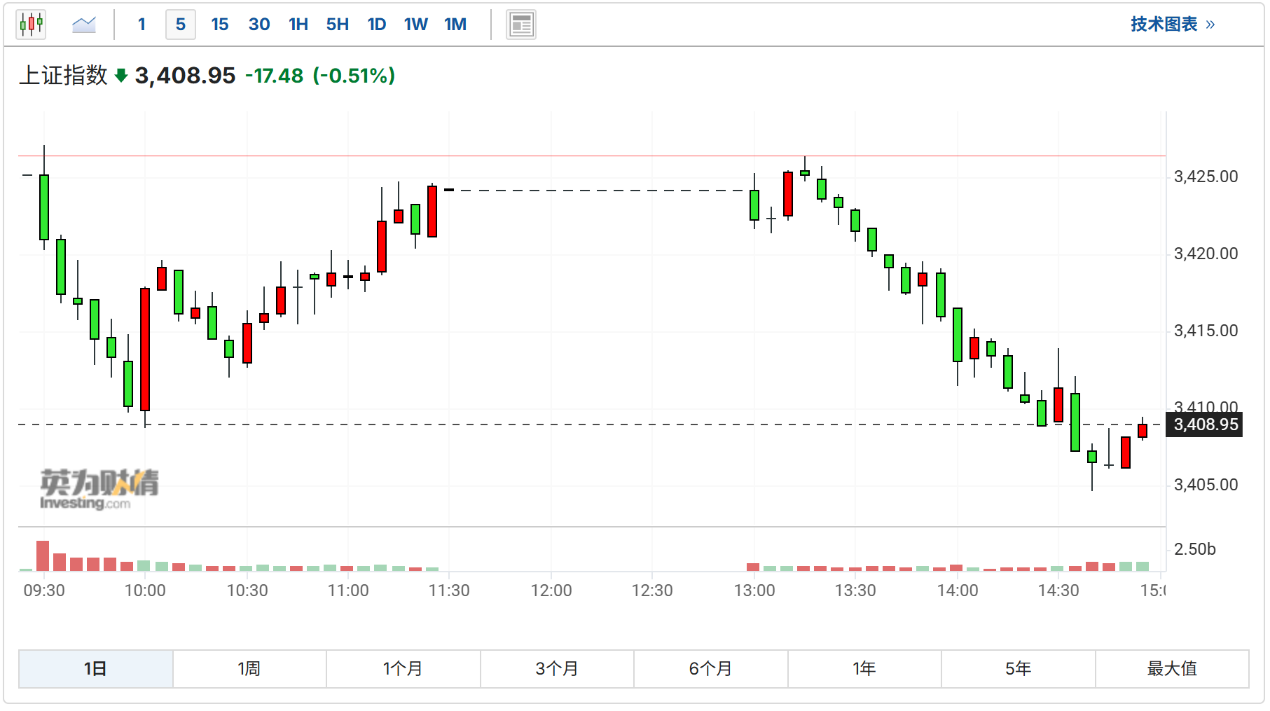Set the chart interval to 1 minute
The height and width of the screenshot is (711, 1270).
(141, 24)
